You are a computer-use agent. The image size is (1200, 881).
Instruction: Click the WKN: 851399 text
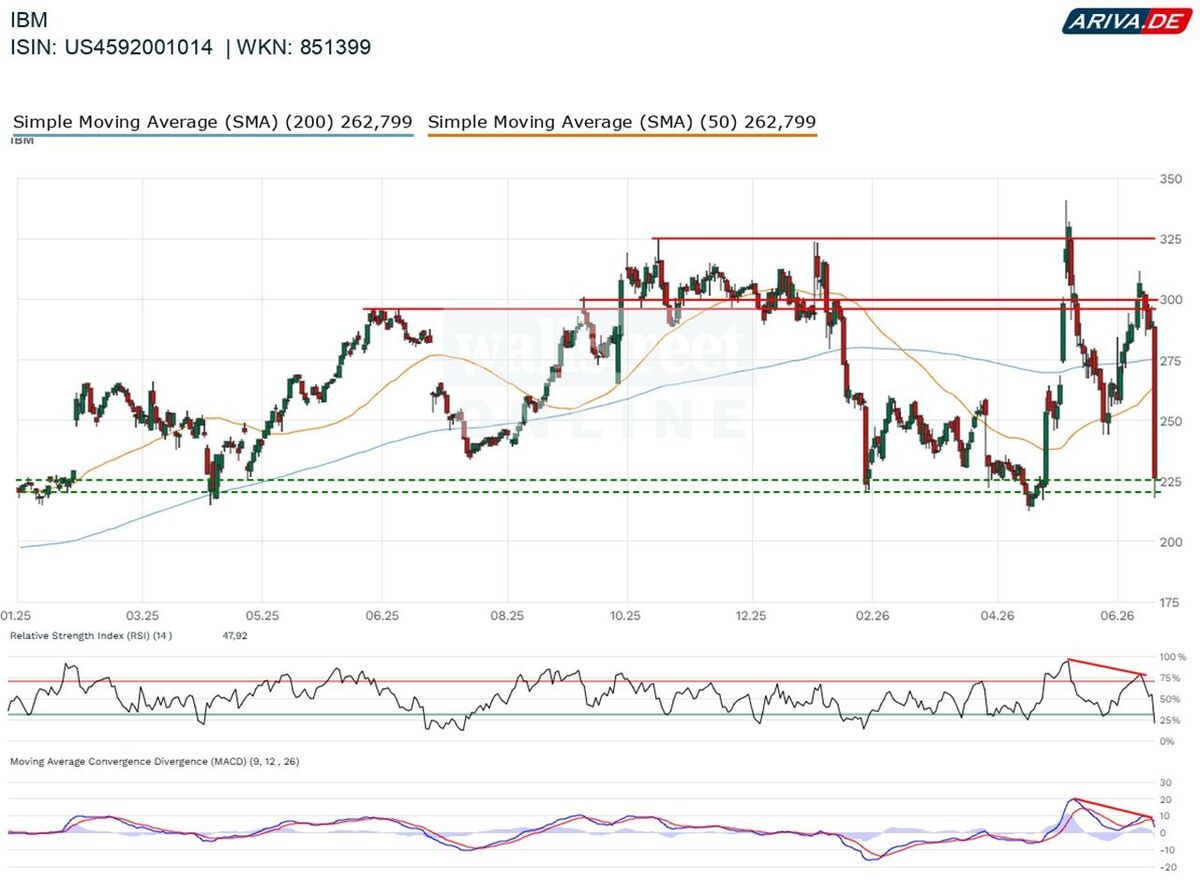pos(304,47)
